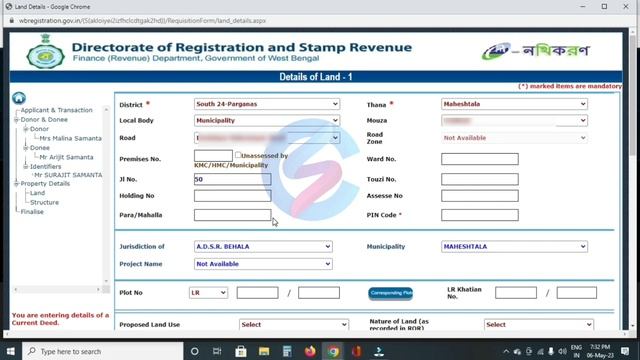Open the Mouza dropdown
The height and width of the screenshot is (360, 640).
click(x=514, y=120)
